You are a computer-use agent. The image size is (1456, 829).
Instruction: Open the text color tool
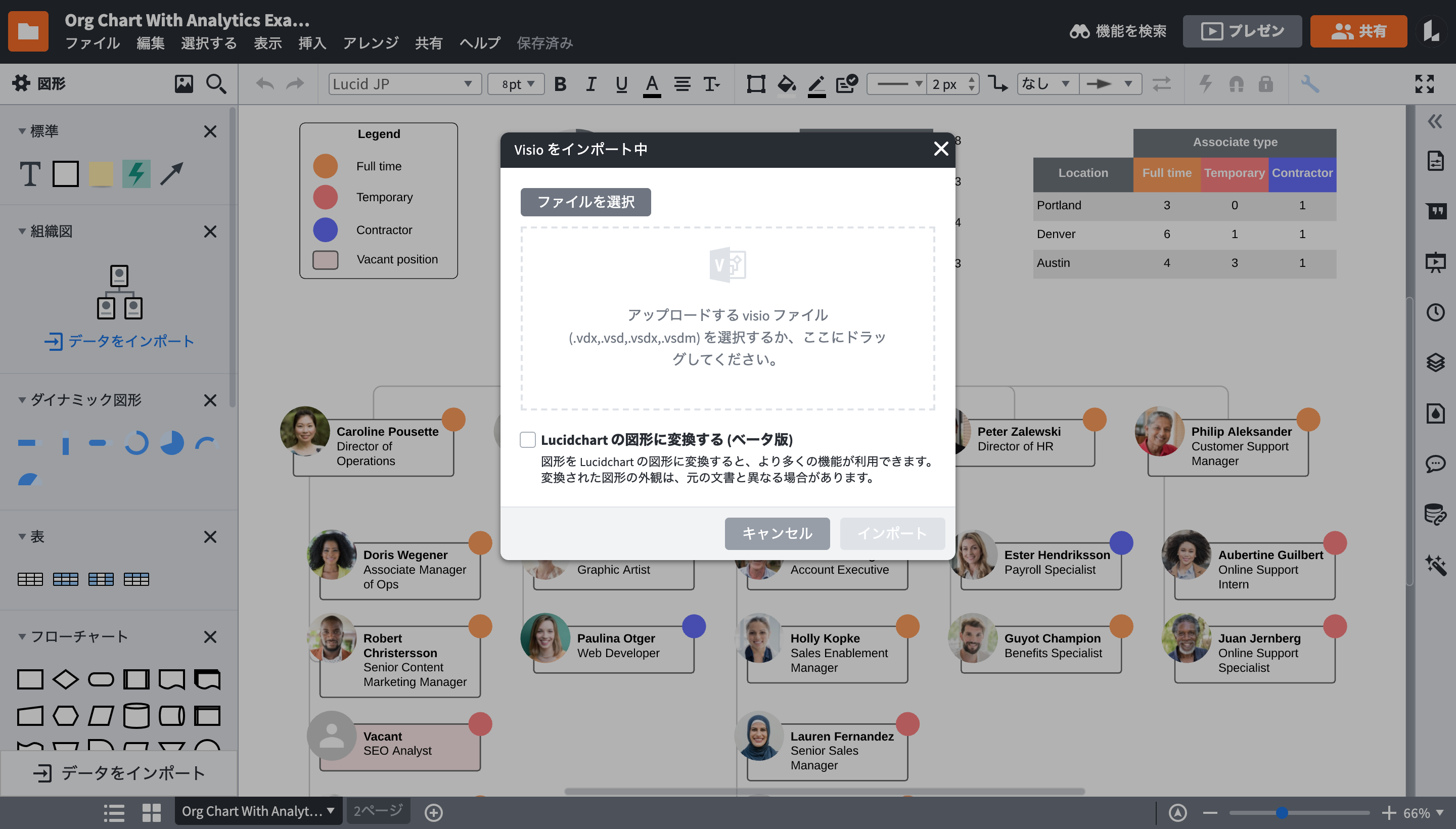[652, 85]
